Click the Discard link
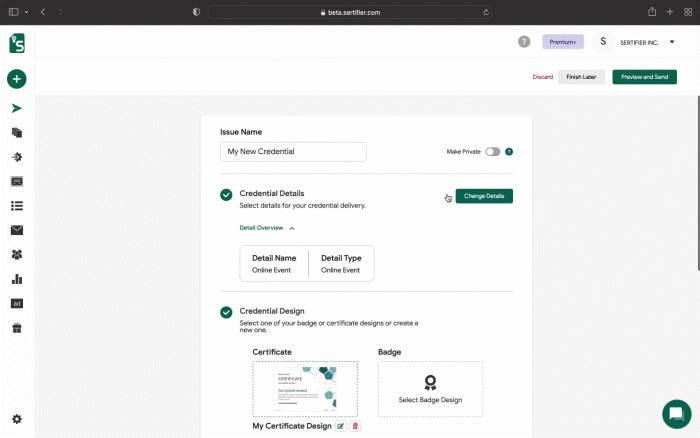 point(542,77)
